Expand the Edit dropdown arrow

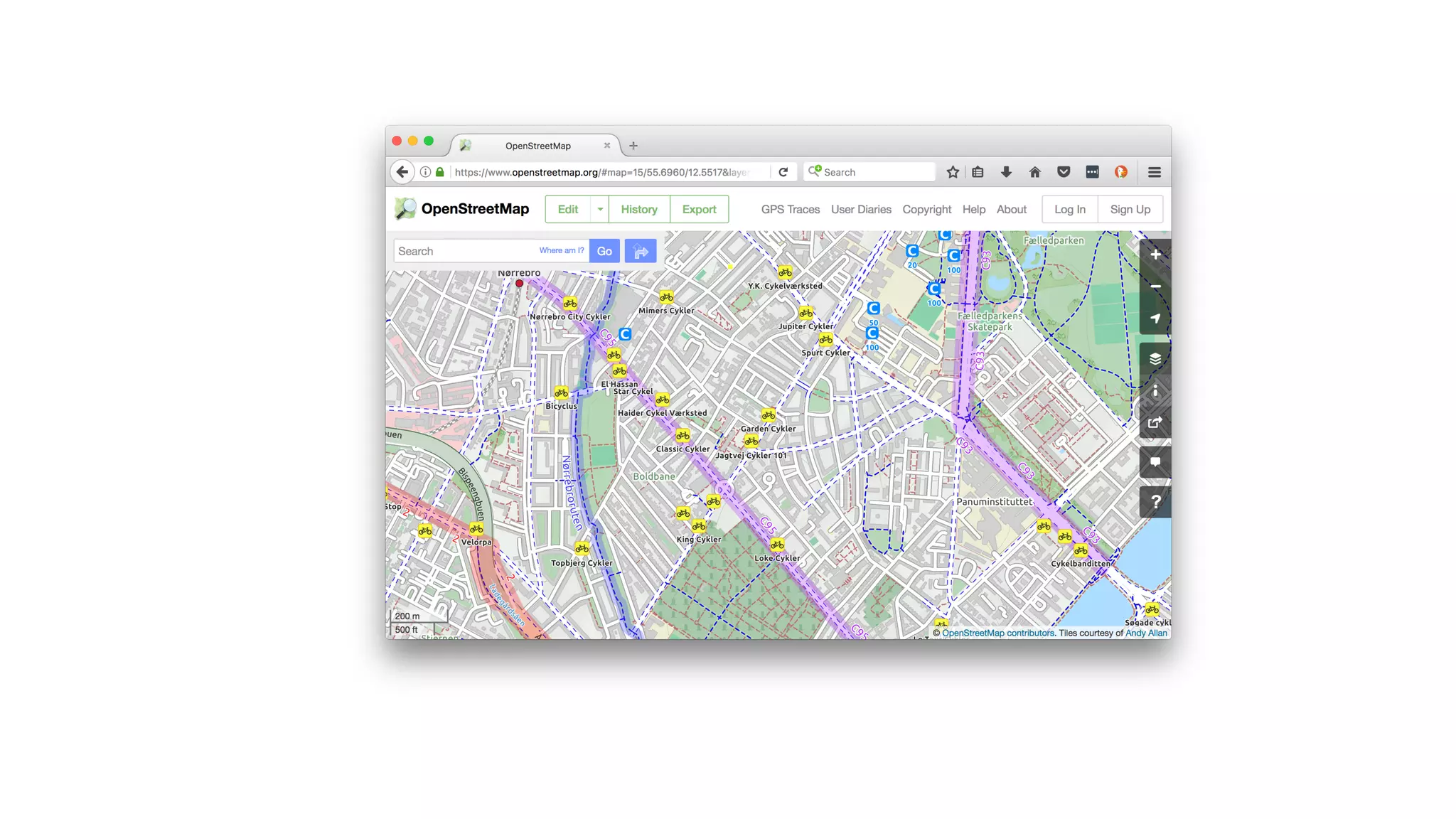600,209
